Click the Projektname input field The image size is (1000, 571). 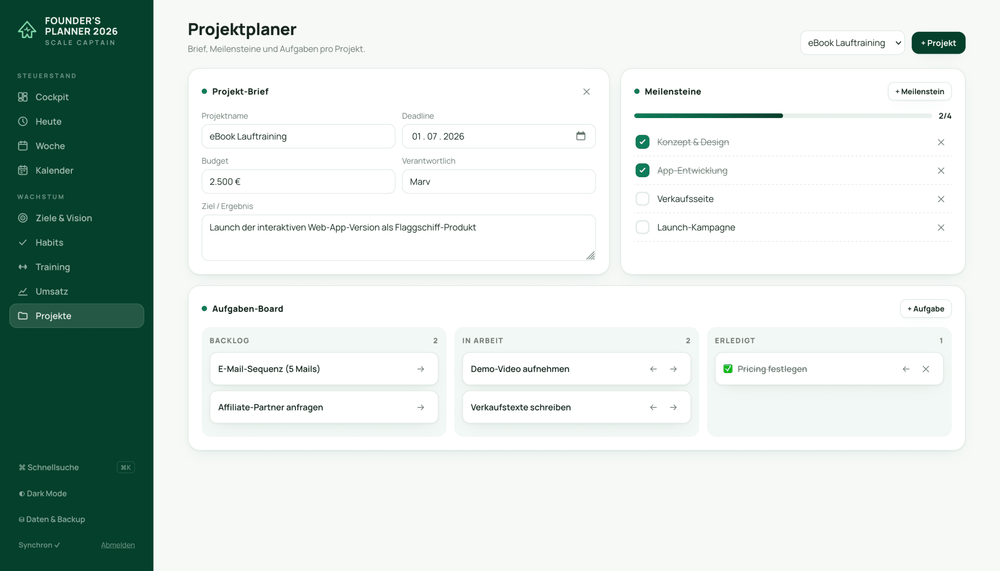click(x=298, y=137)
